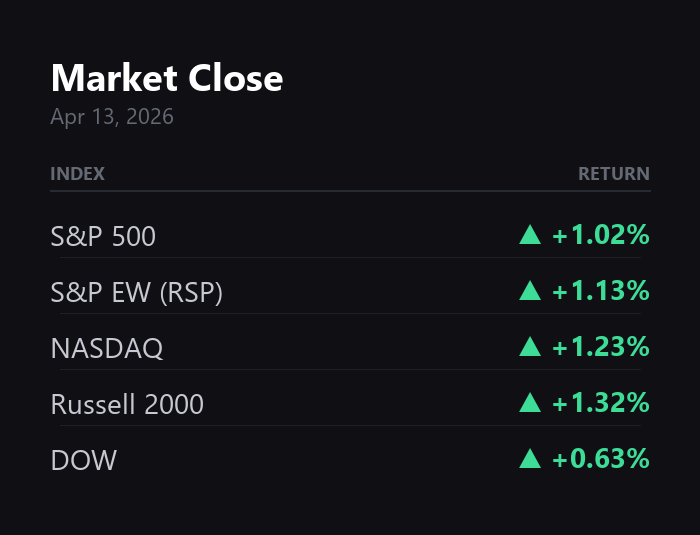Click the S&P 500 up-arrow icon
This screenshot has width=700, height=535.
pyautogui.click(x=530, y=235)
